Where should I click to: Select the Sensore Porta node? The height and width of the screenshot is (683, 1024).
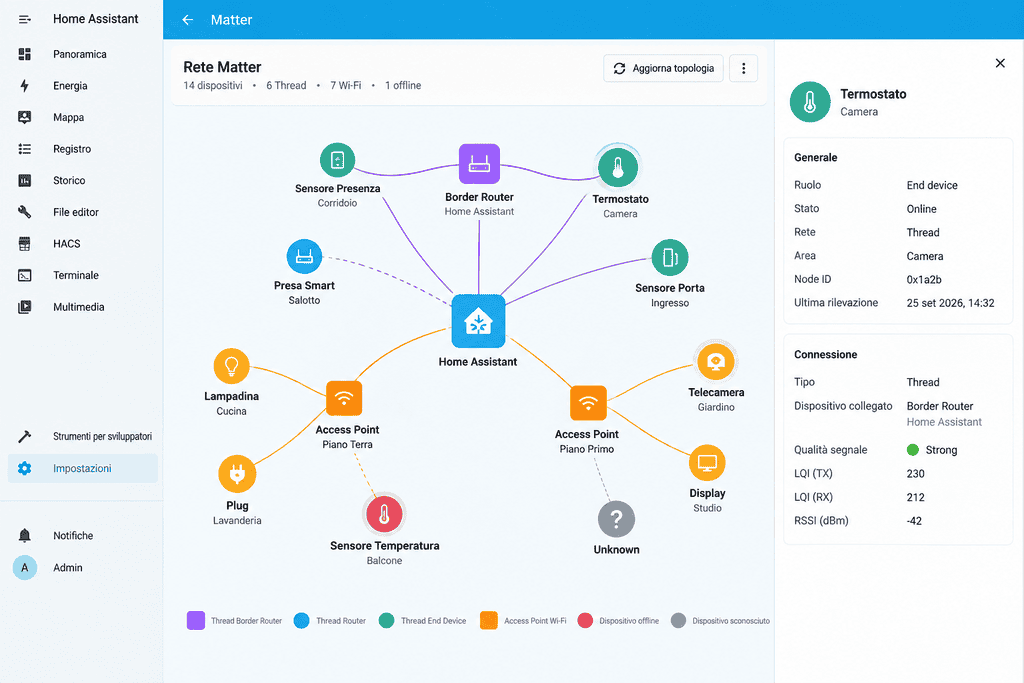point(669,257)
